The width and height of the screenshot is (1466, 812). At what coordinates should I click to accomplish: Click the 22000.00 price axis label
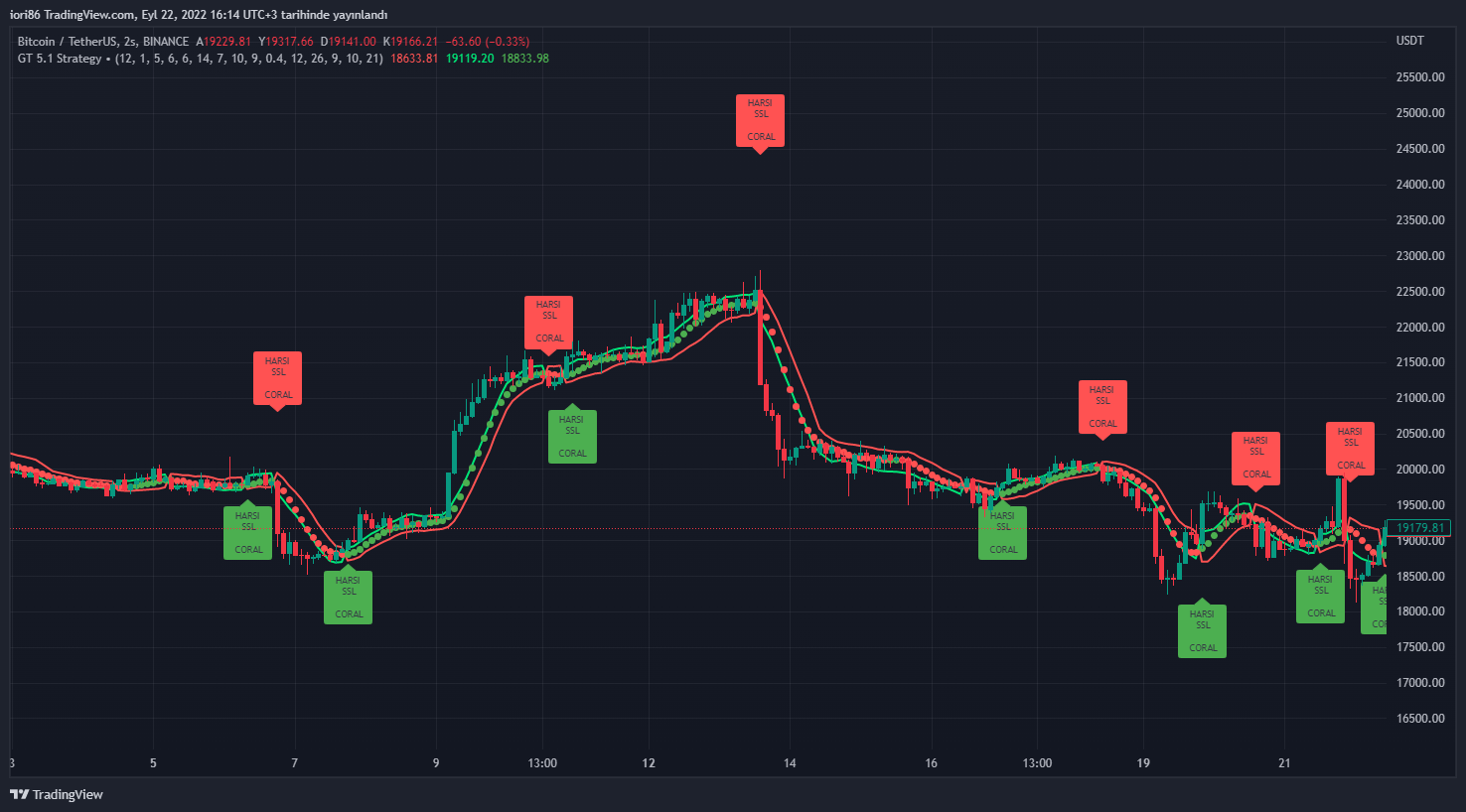click(1420, 328)
